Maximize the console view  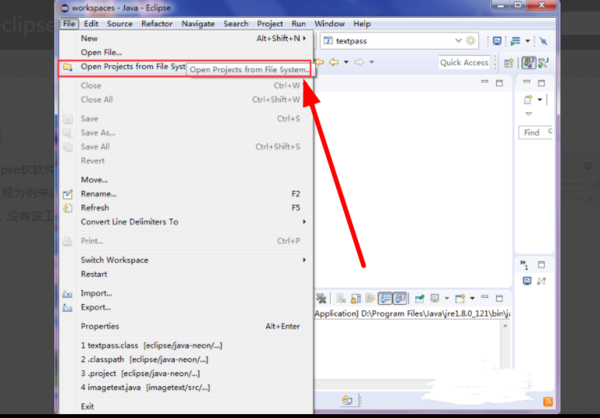tap(499, 298)
